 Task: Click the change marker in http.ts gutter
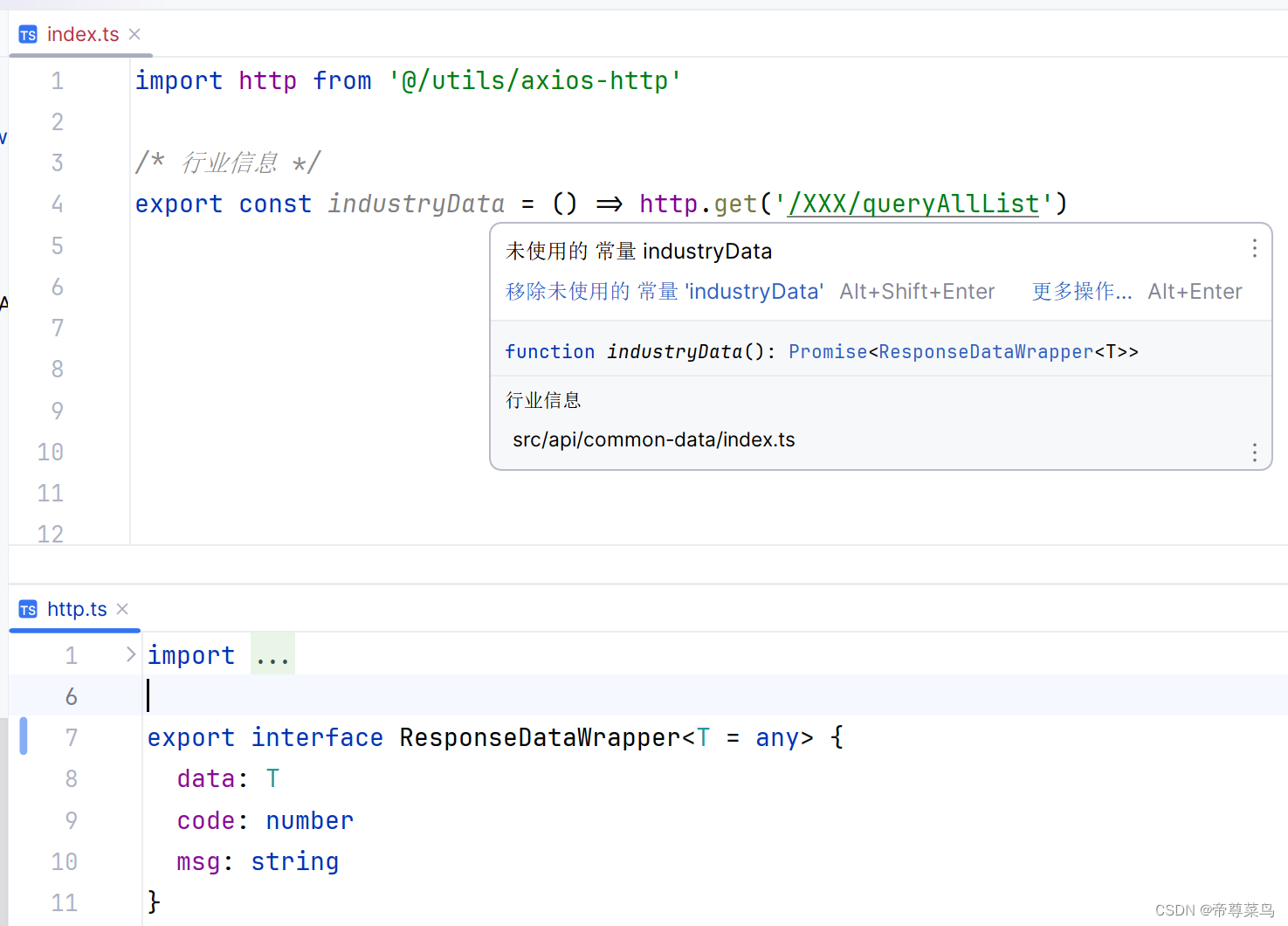[24, 736]
